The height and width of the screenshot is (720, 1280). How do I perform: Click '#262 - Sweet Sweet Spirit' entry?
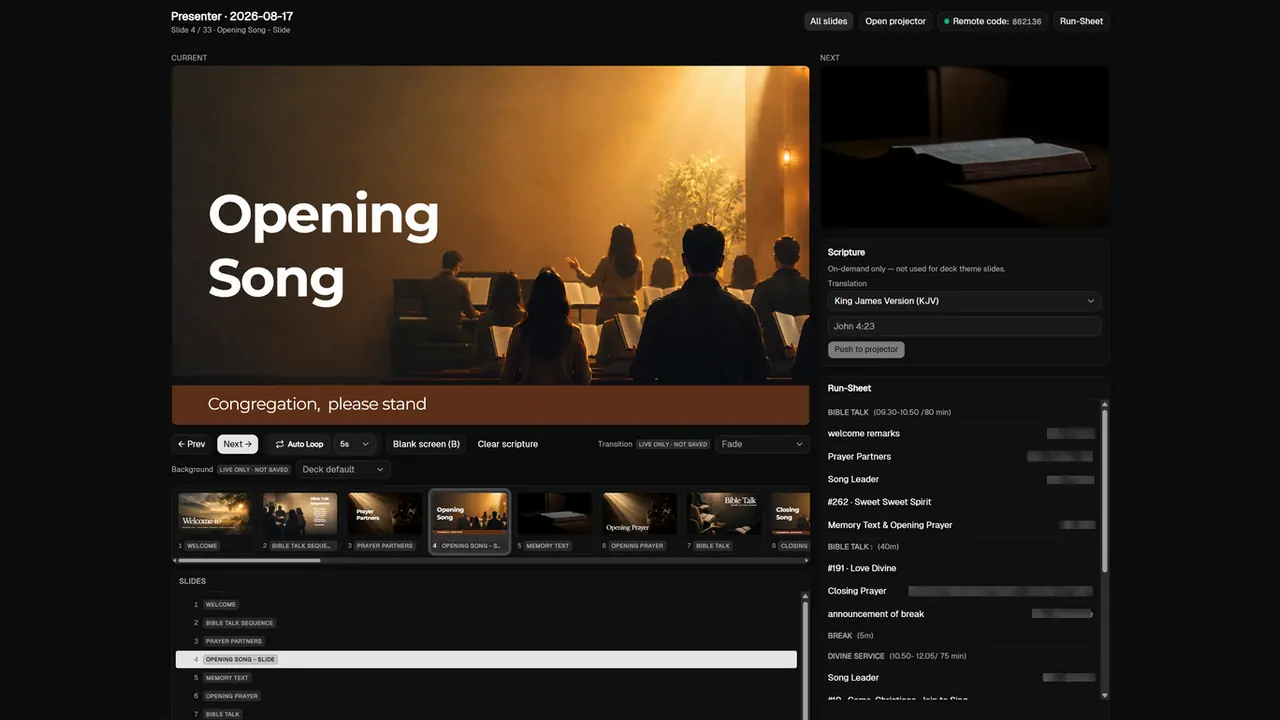coord(879,502)
